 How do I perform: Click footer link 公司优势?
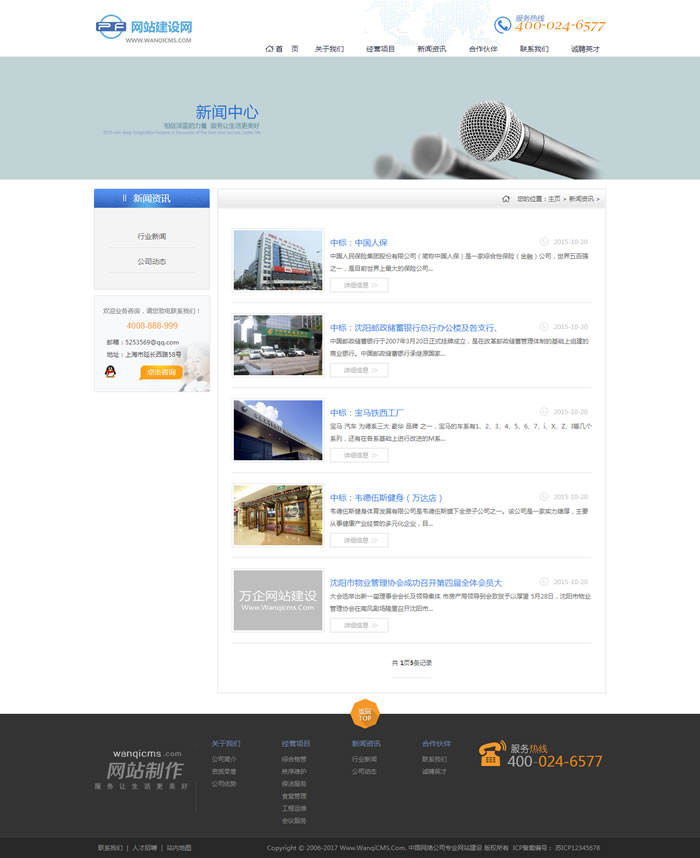point(224,784)
